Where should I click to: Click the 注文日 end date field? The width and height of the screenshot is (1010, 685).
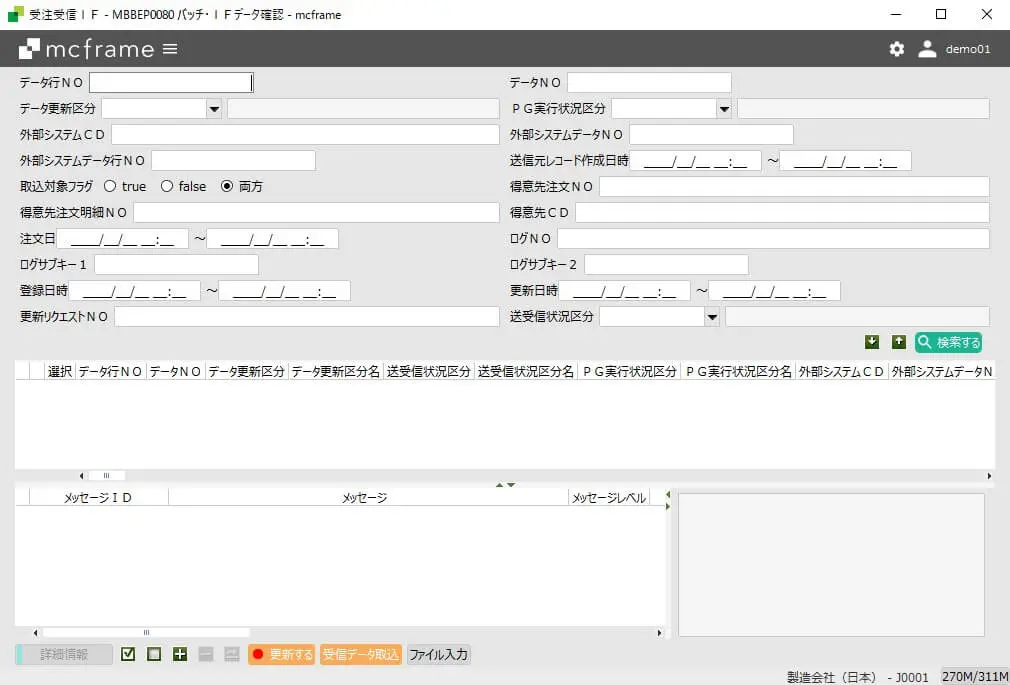click(272, 238)
